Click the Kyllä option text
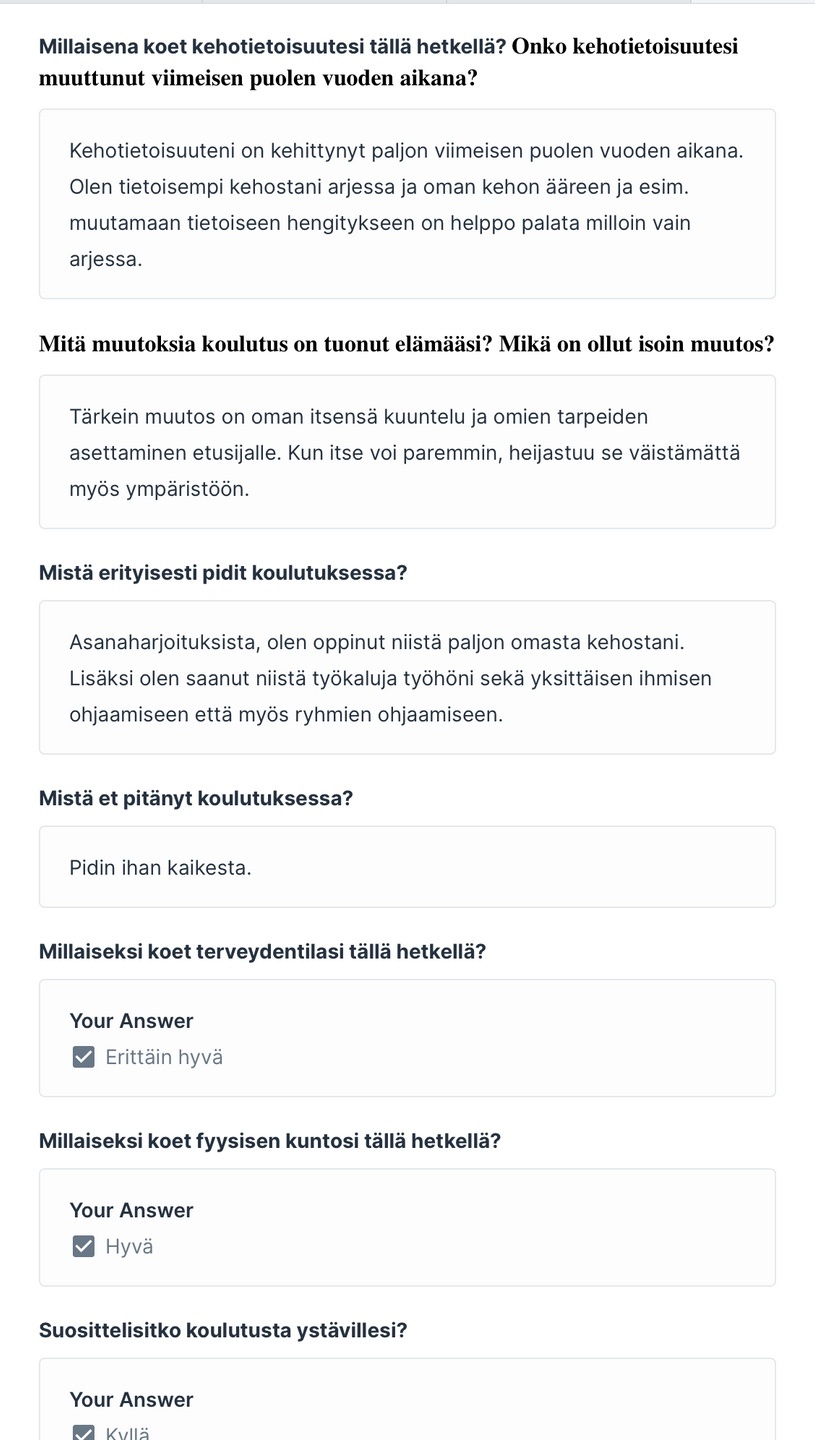 (127, 1433)
